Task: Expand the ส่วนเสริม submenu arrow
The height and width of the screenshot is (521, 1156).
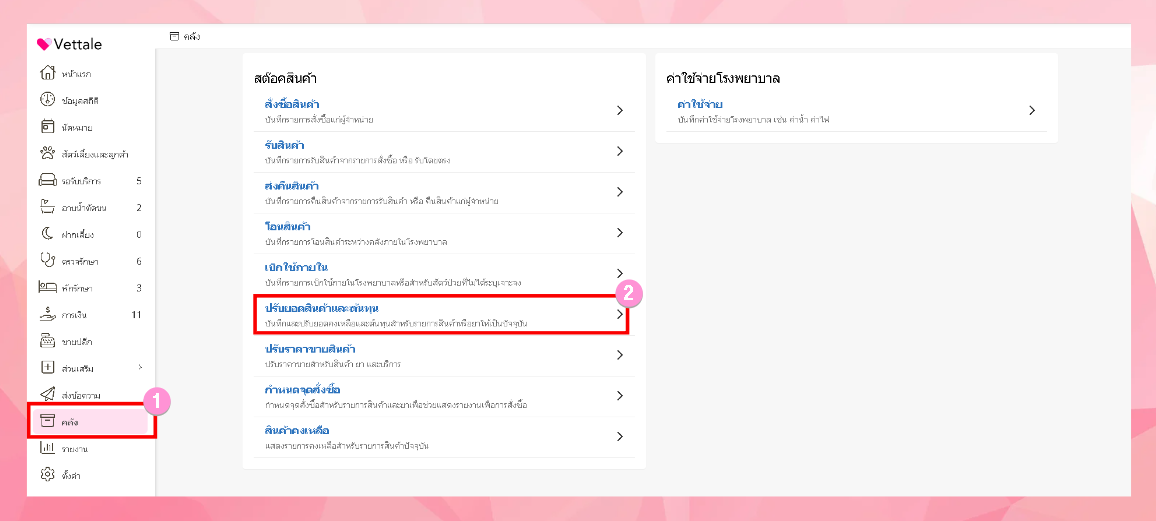Action: 140,367
